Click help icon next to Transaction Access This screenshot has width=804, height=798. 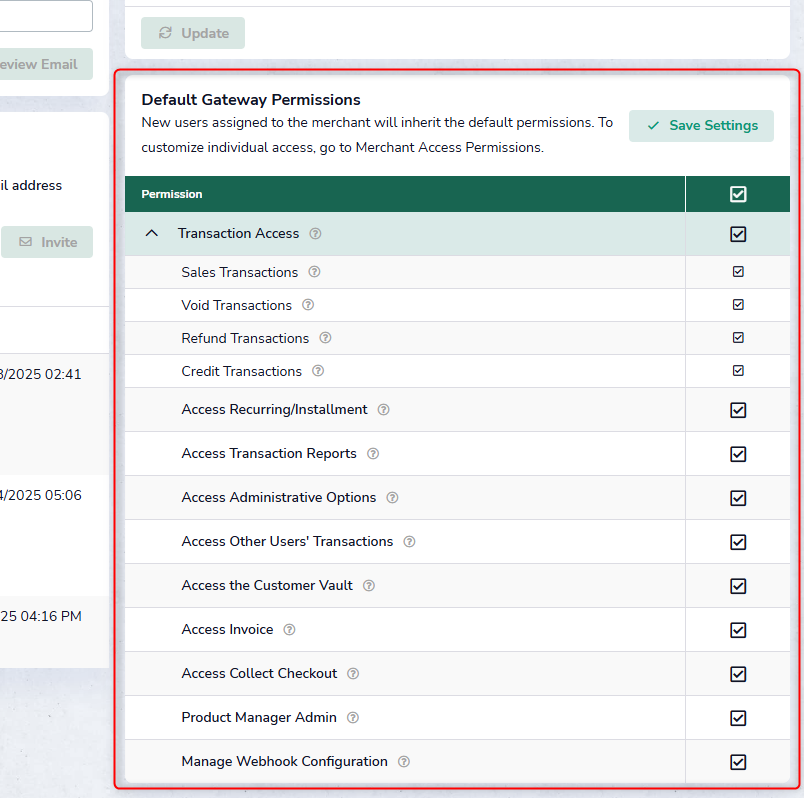pyautogui.click(x=316, y=234)
